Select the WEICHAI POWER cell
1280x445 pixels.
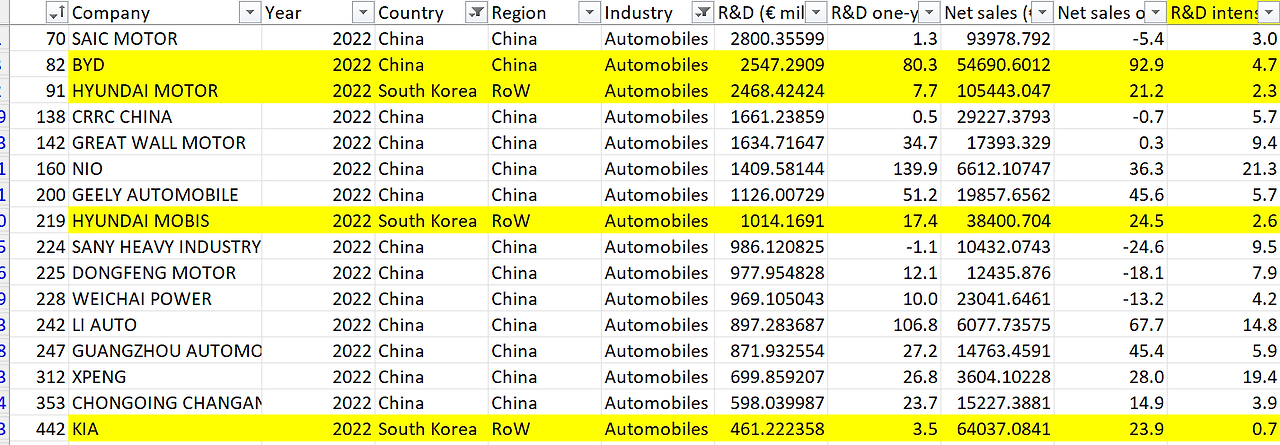(x=165, y=299)
